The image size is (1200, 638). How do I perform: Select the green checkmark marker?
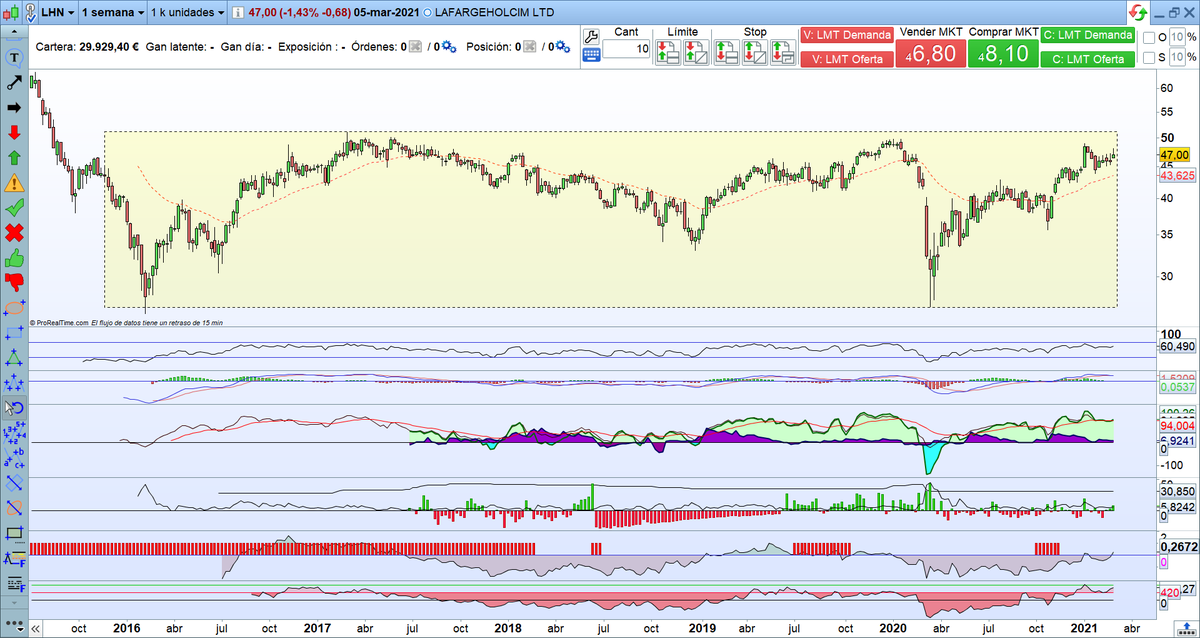pos(14,209)
